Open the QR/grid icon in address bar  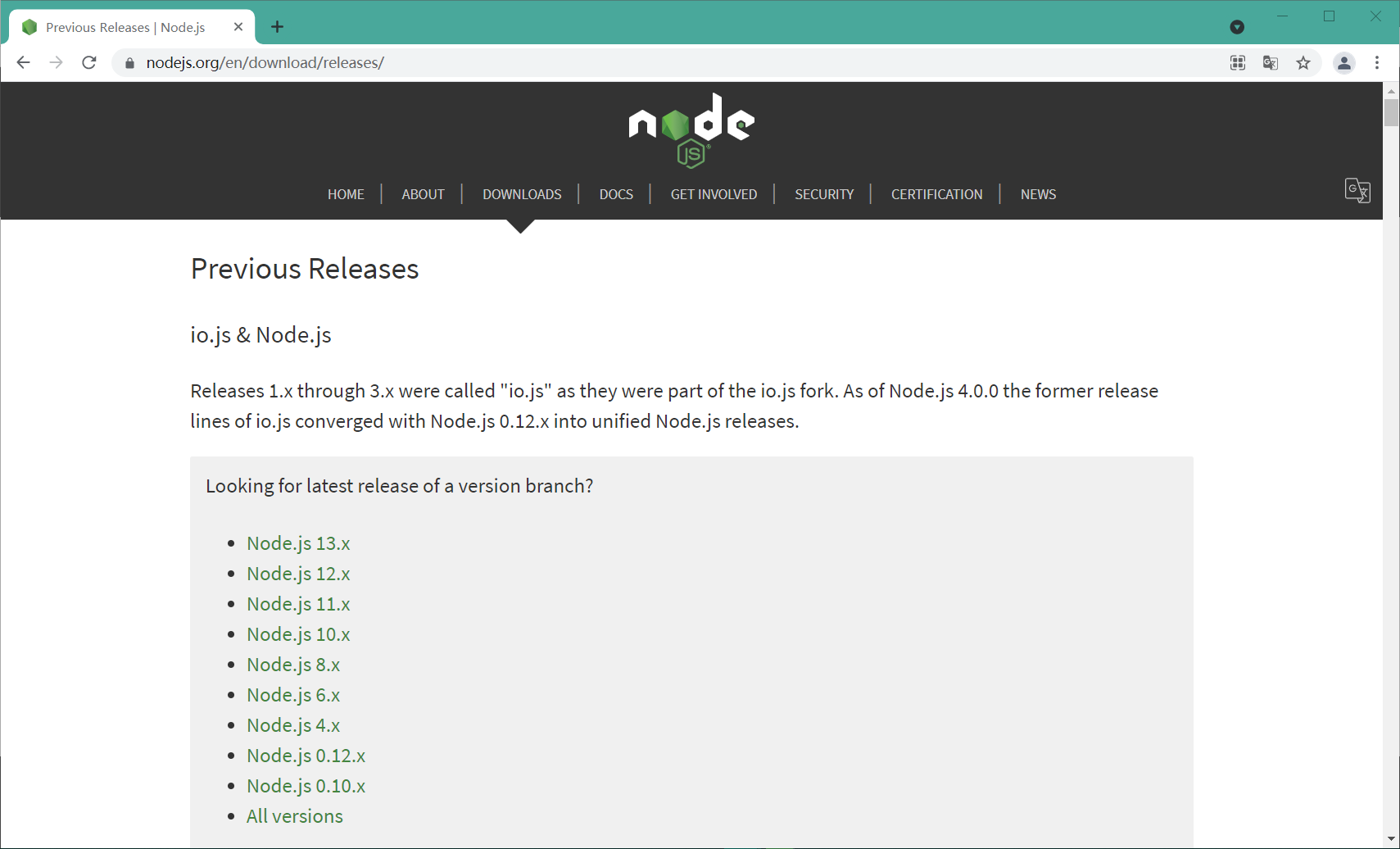(x=1238, y=63)
